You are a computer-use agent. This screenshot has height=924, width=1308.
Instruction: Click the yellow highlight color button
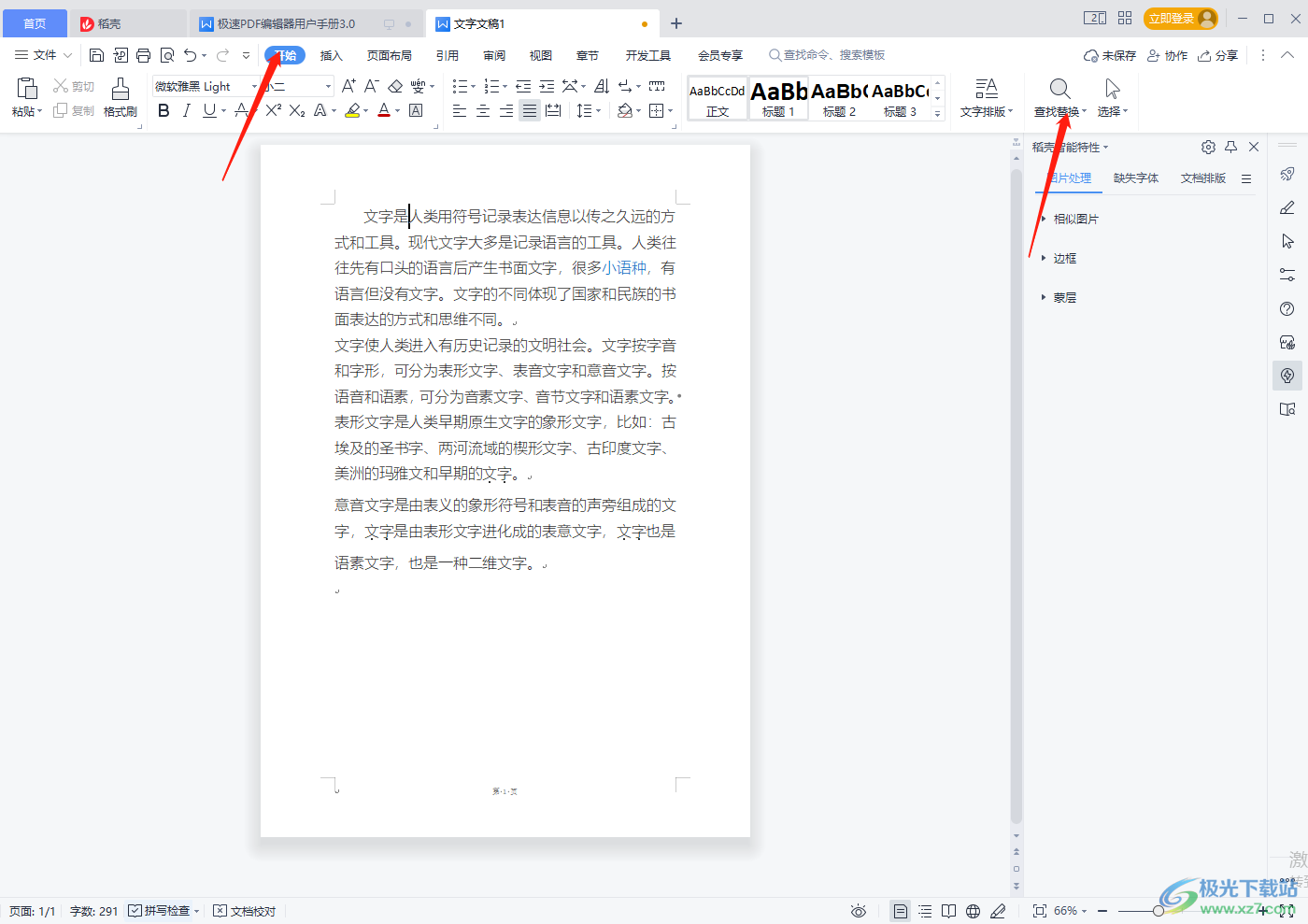[352, 110]
